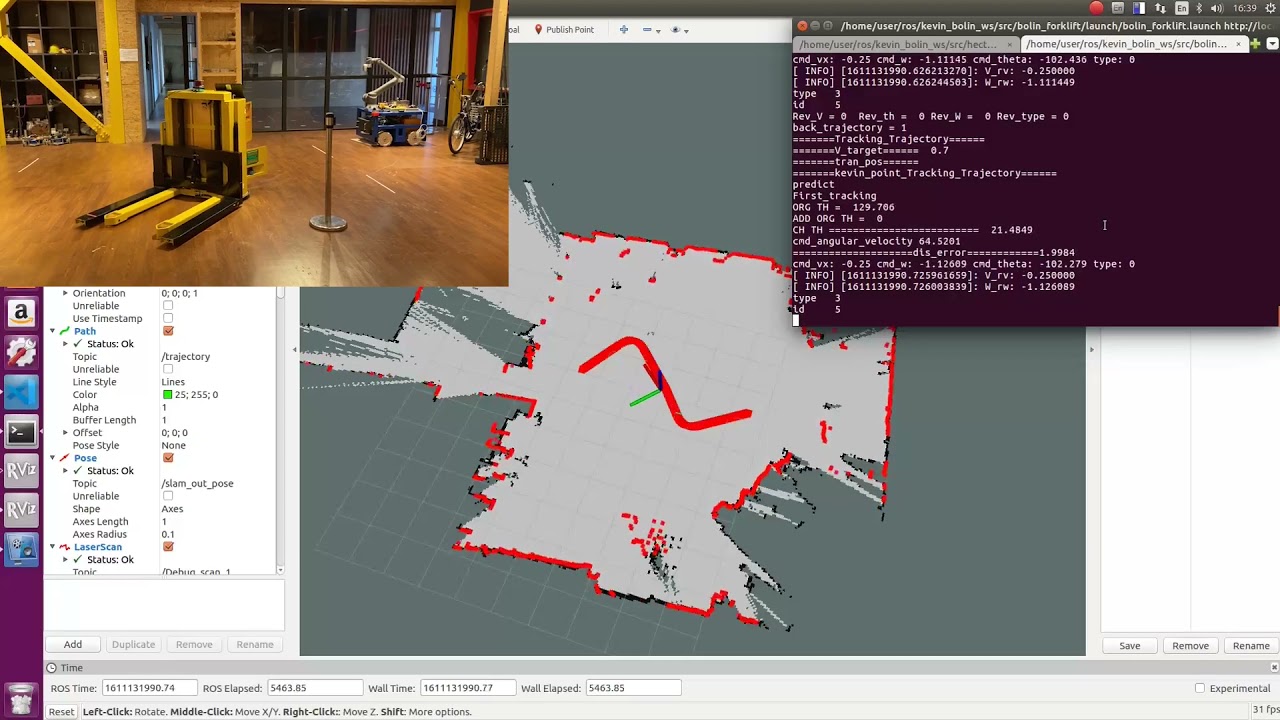Open the second RViz dock icon

click(x=21, y=510)
